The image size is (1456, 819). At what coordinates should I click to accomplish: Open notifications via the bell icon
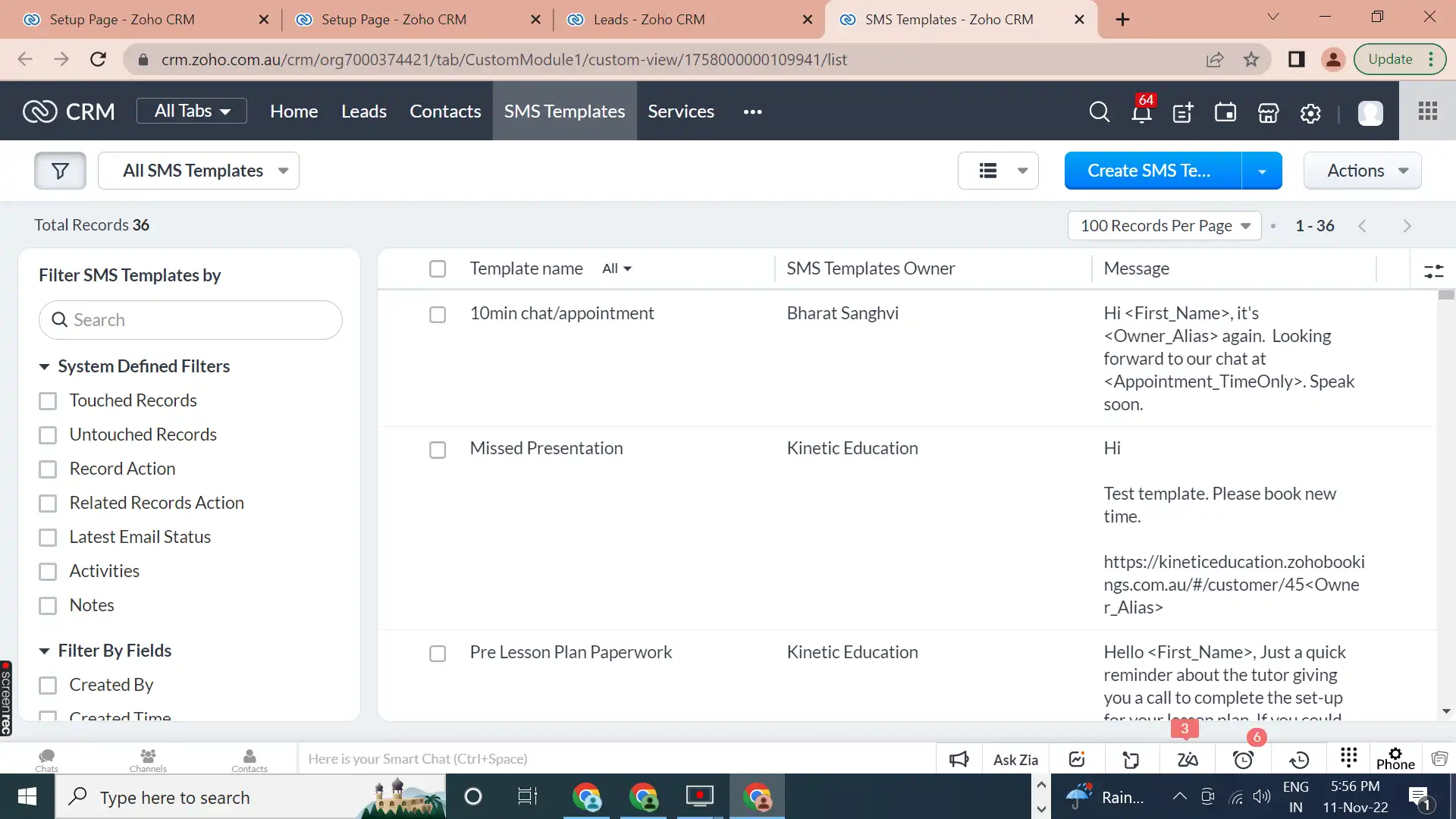pyautogui.click(x=1141, y=112)
